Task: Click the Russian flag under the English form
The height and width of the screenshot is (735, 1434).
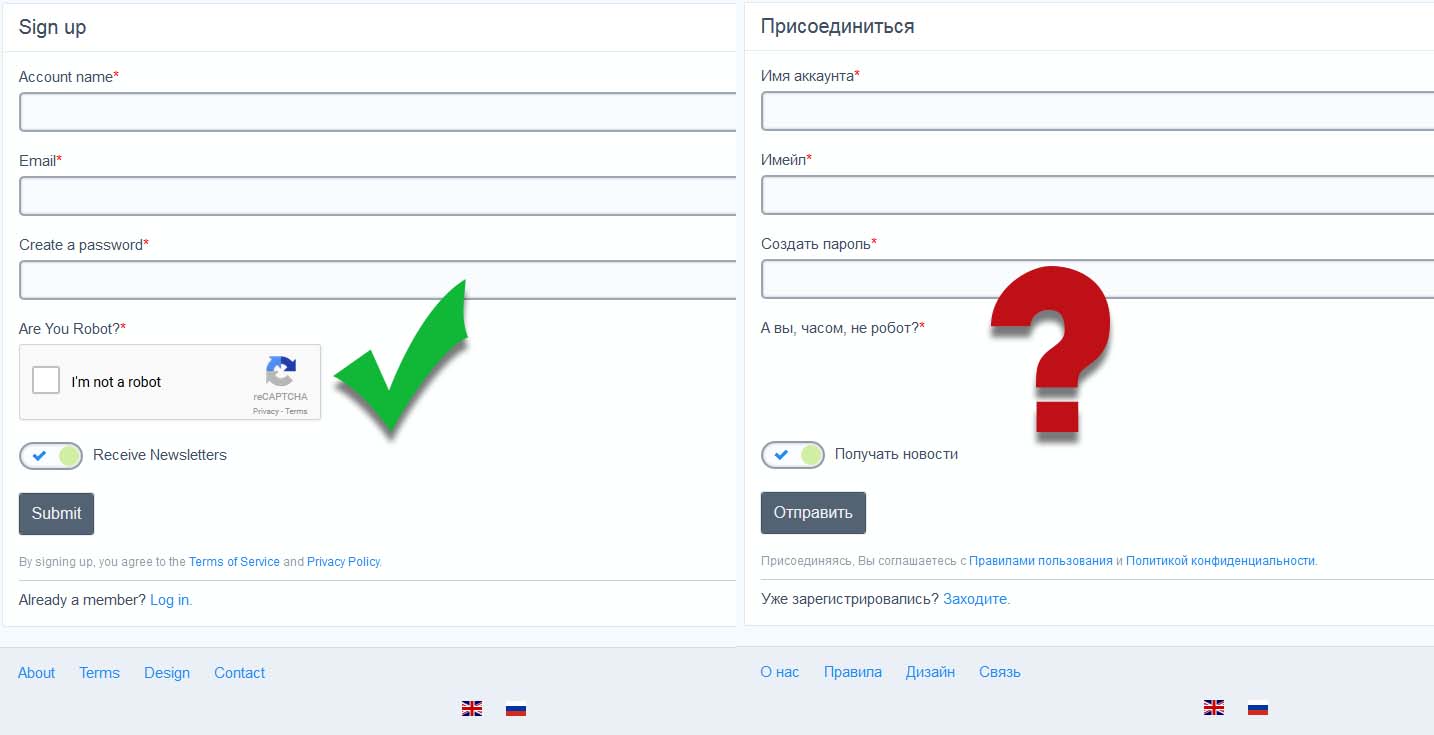Action: 516,709
